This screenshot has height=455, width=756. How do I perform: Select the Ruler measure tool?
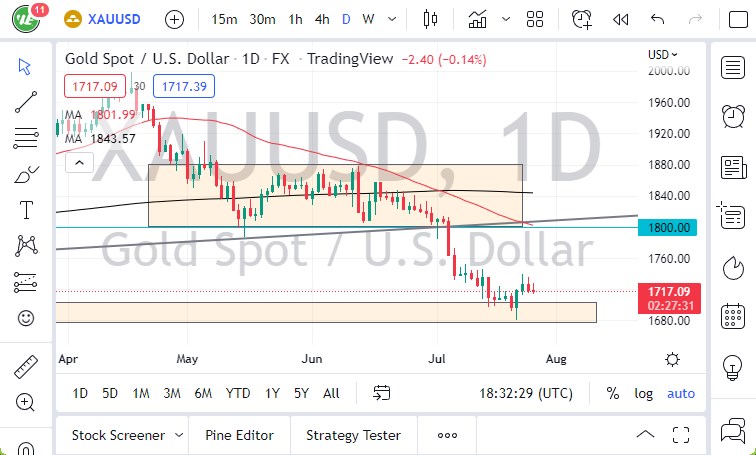tap(27, 367)
